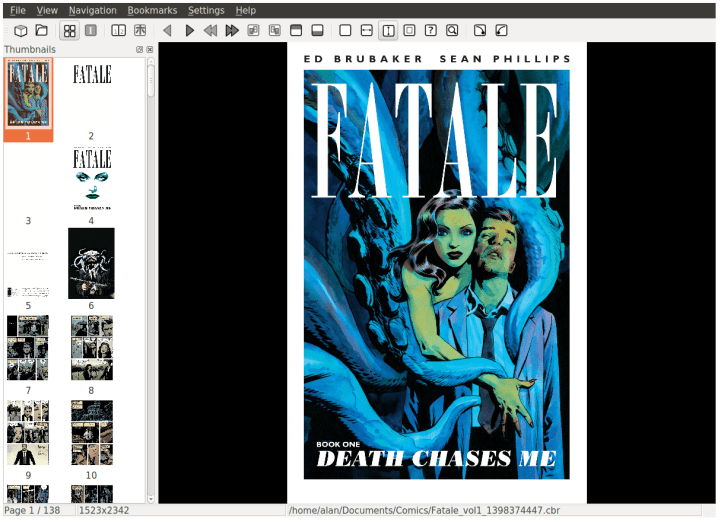Click the Fatale_vol1 file path status text
This screenshot has height=522, width=720.
[424, 511]
